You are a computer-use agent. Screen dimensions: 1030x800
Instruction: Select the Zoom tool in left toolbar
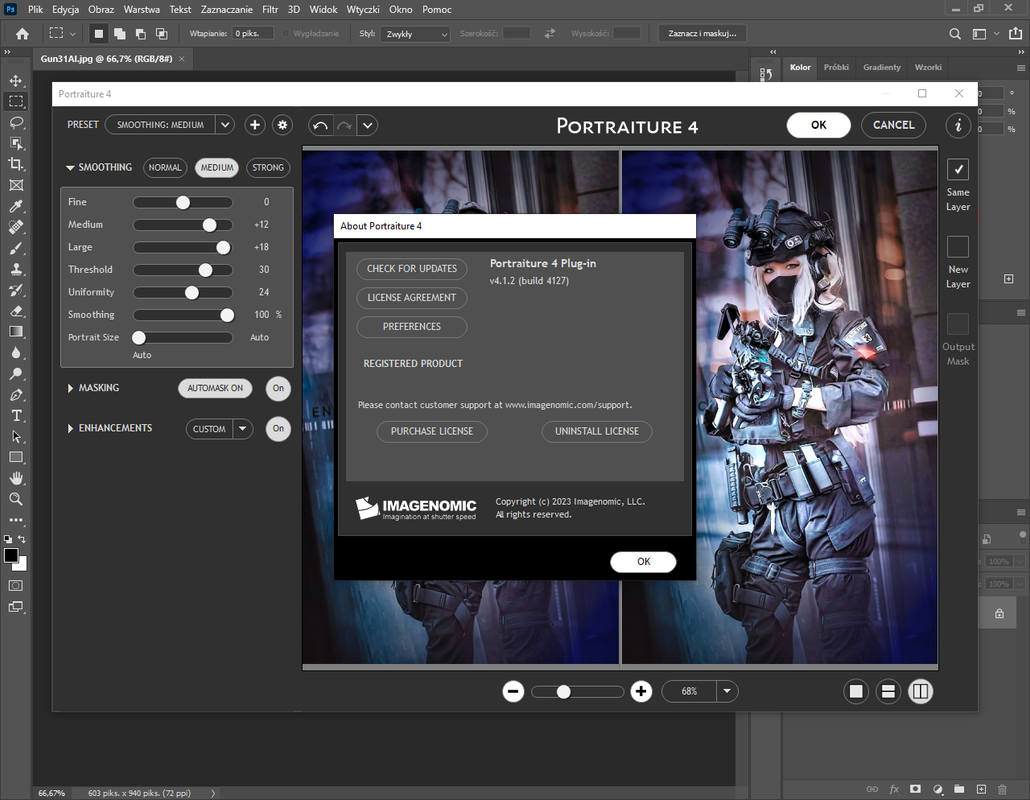[x=16, y=499]
